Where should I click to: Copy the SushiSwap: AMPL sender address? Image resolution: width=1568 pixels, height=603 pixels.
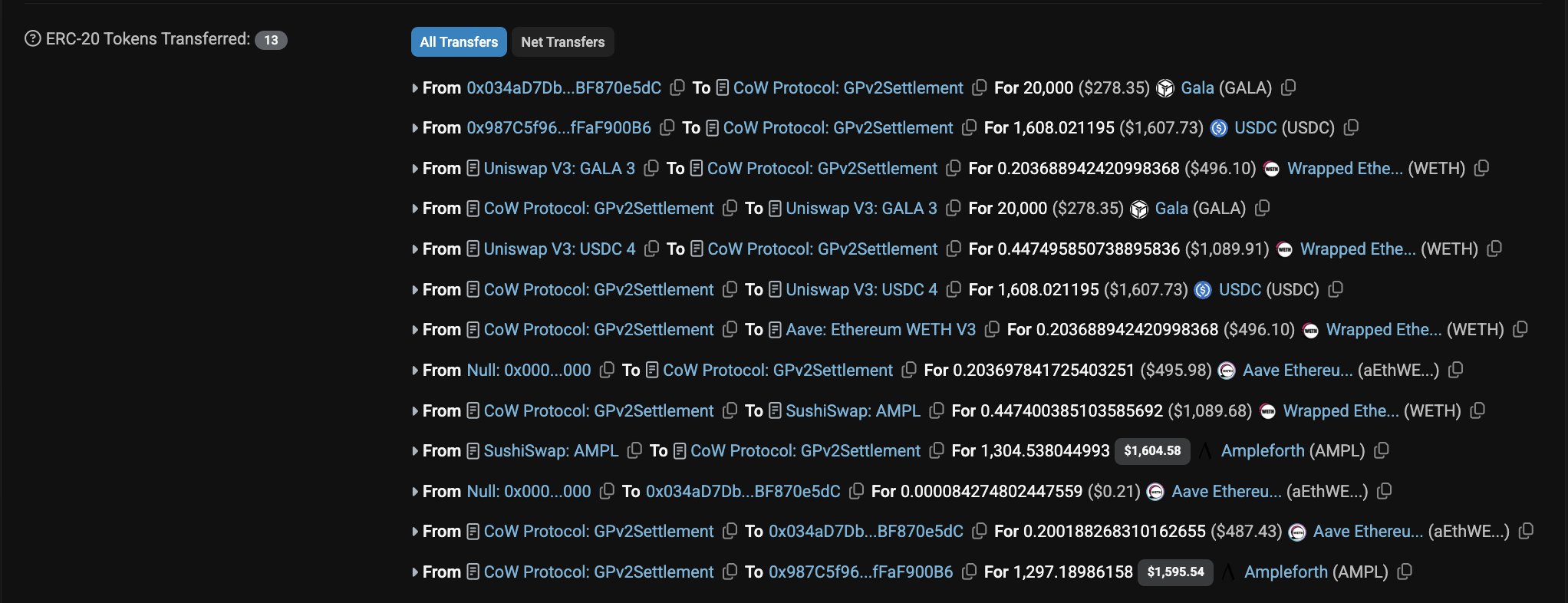click(634, 450)
